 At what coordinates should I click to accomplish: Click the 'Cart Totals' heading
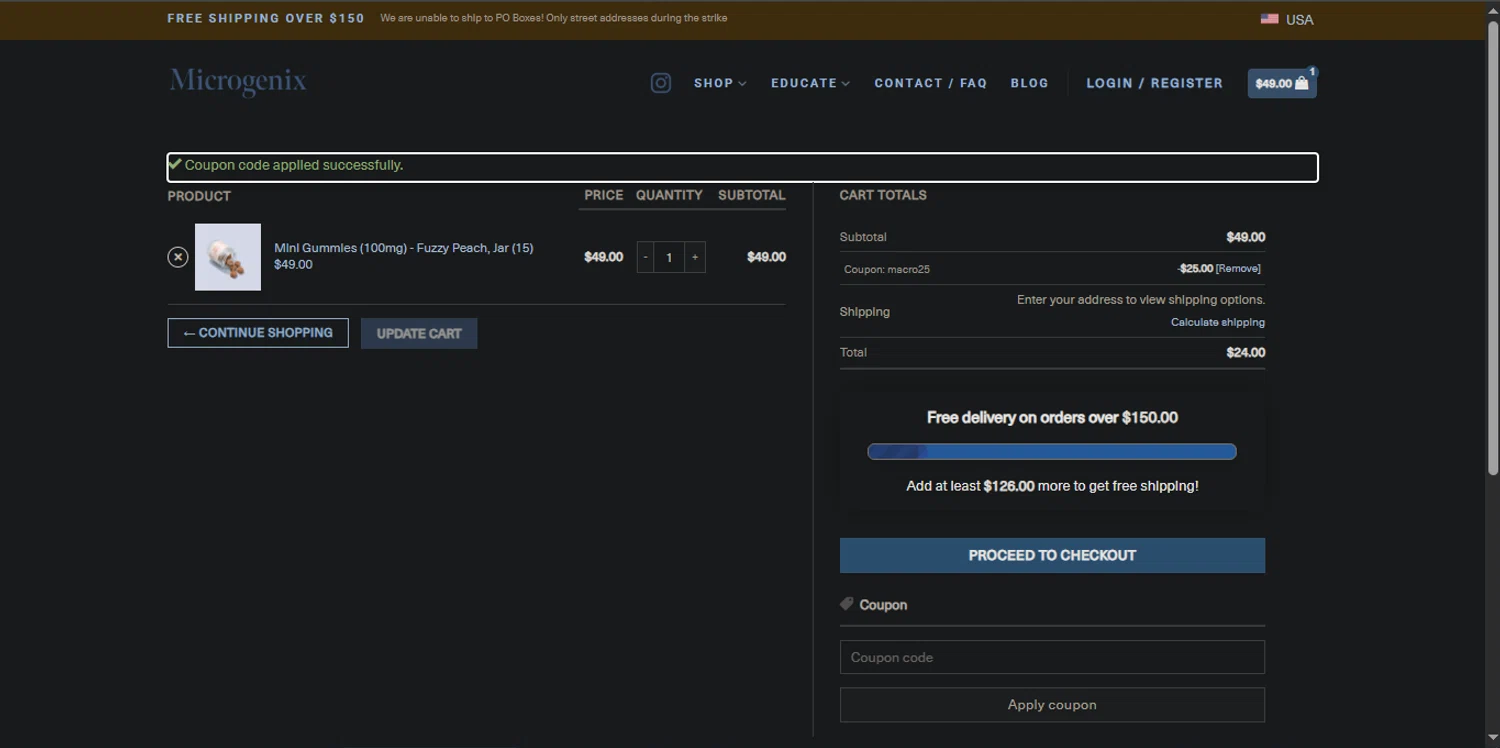pos(883,195)
